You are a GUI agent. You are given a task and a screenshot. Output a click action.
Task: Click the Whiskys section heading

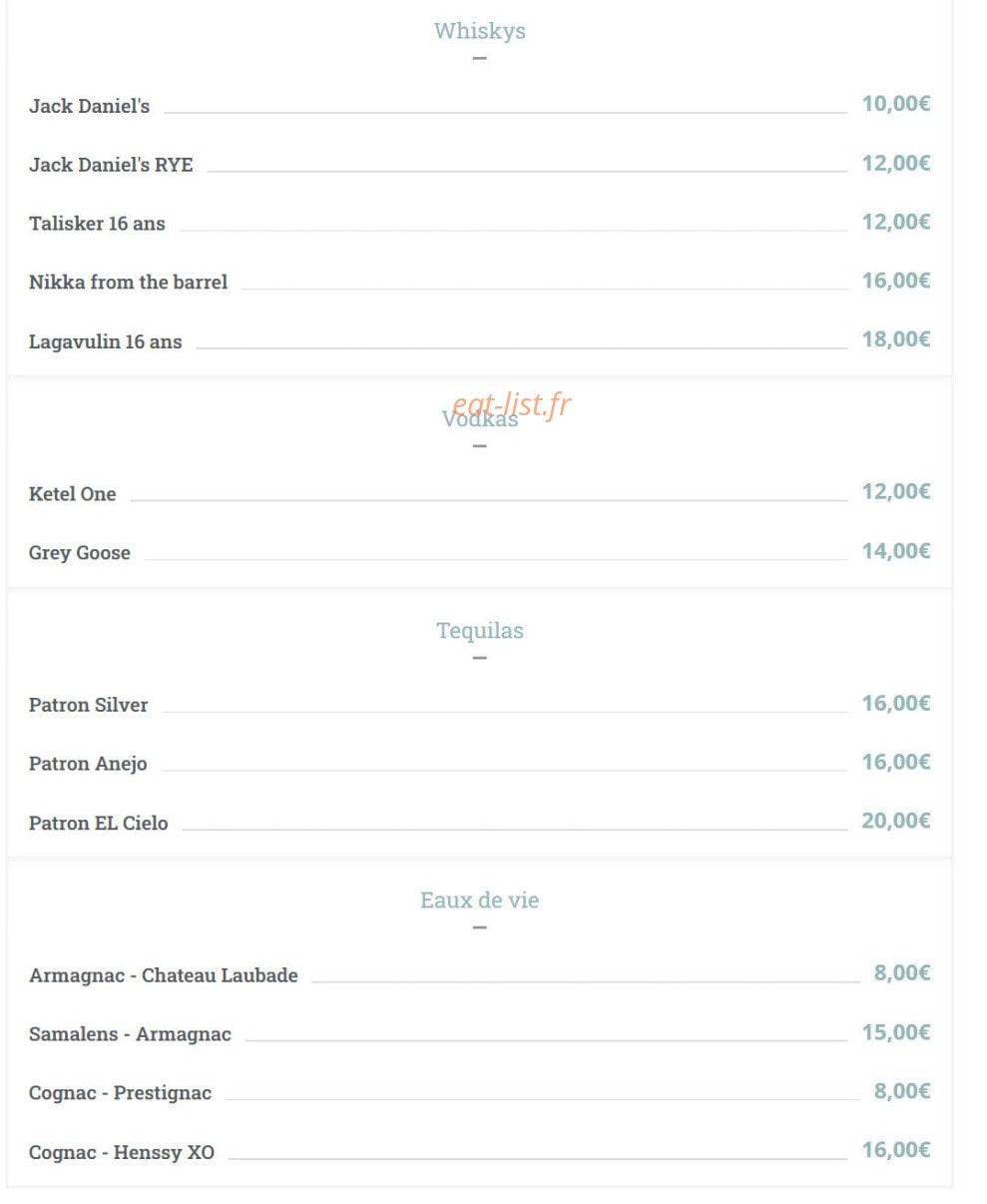pos(479,31)
